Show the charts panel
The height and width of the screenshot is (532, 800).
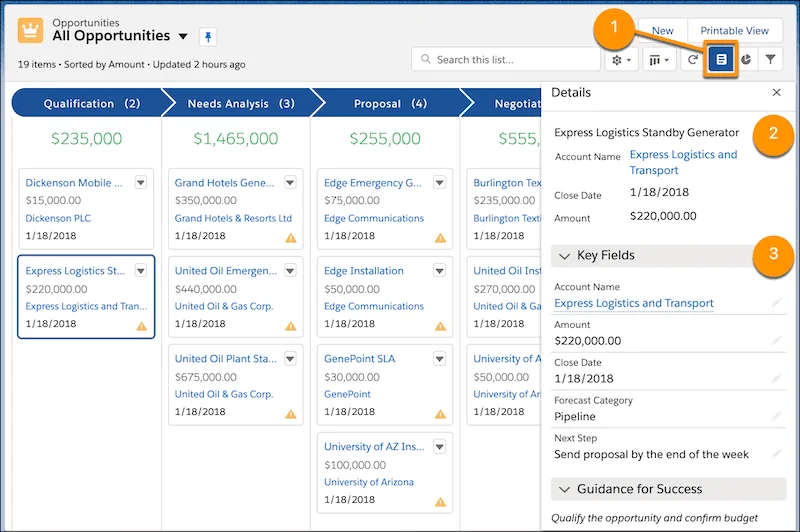746,60
